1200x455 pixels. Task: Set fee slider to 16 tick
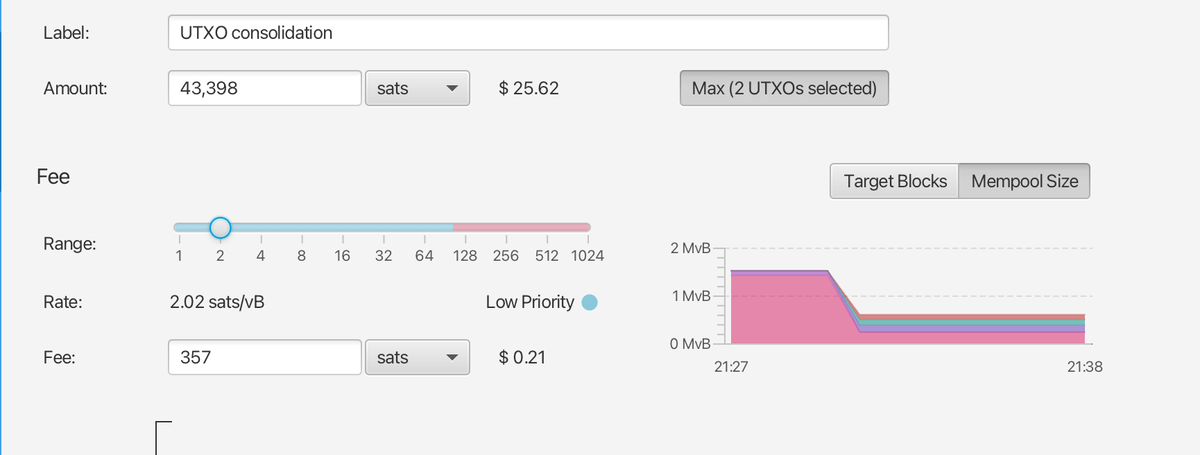coord(342,228)
